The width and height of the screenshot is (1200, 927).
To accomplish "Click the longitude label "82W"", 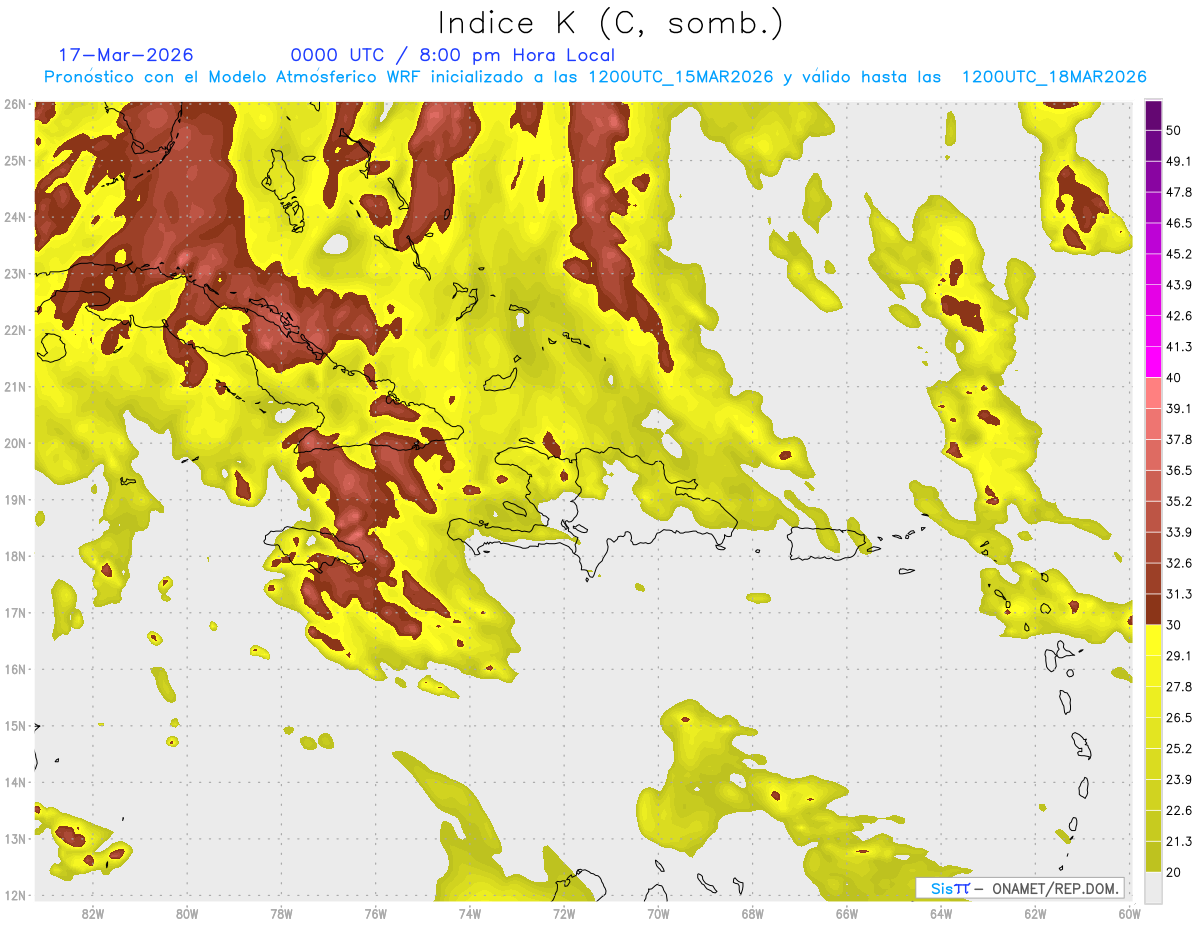I will [93, 913].
